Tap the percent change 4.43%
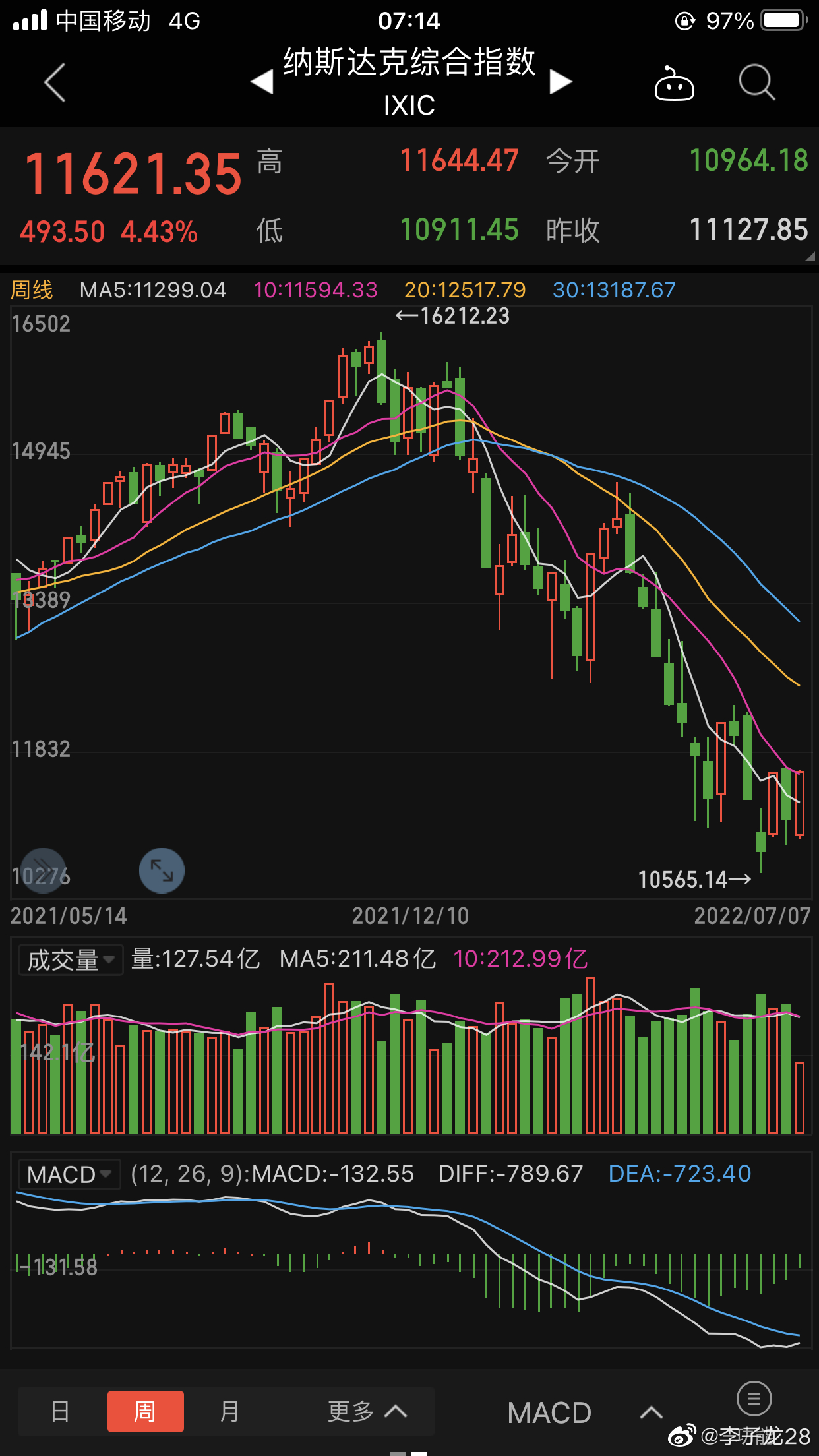Viewport: 819px width, 1456px height. (160, 232)
